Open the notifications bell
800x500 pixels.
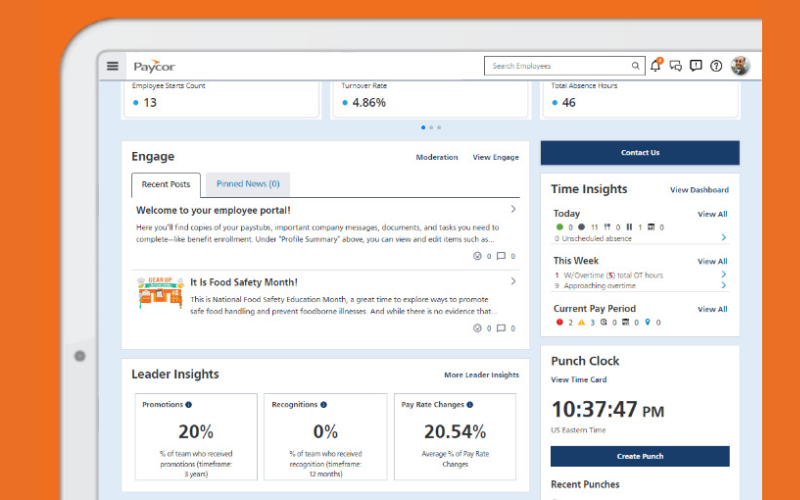656,65
